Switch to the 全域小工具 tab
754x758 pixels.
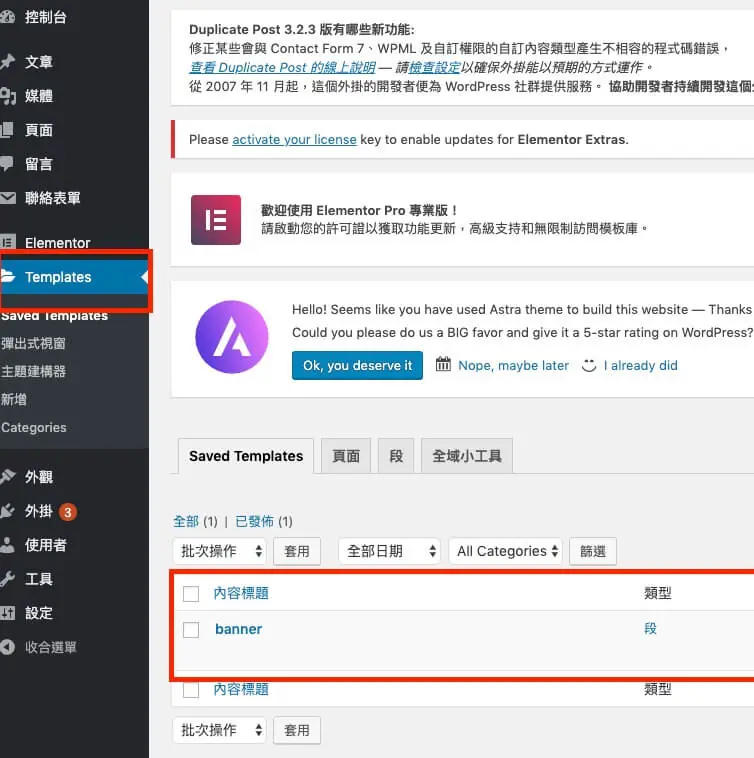tap(467, 456)
